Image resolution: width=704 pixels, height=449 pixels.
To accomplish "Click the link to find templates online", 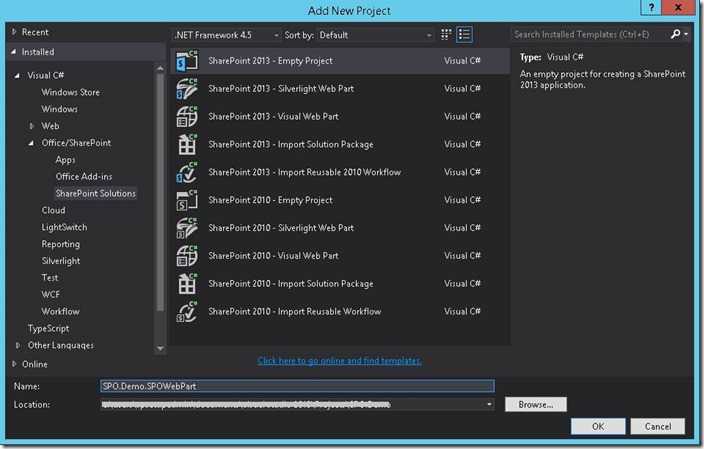I will (339, 361).
